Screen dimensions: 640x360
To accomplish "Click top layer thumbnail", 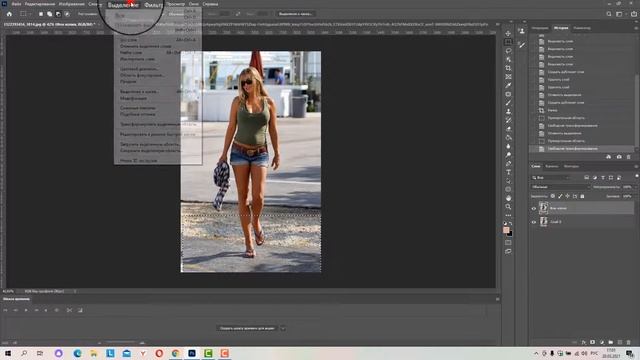I will click(x=543, y=208).
